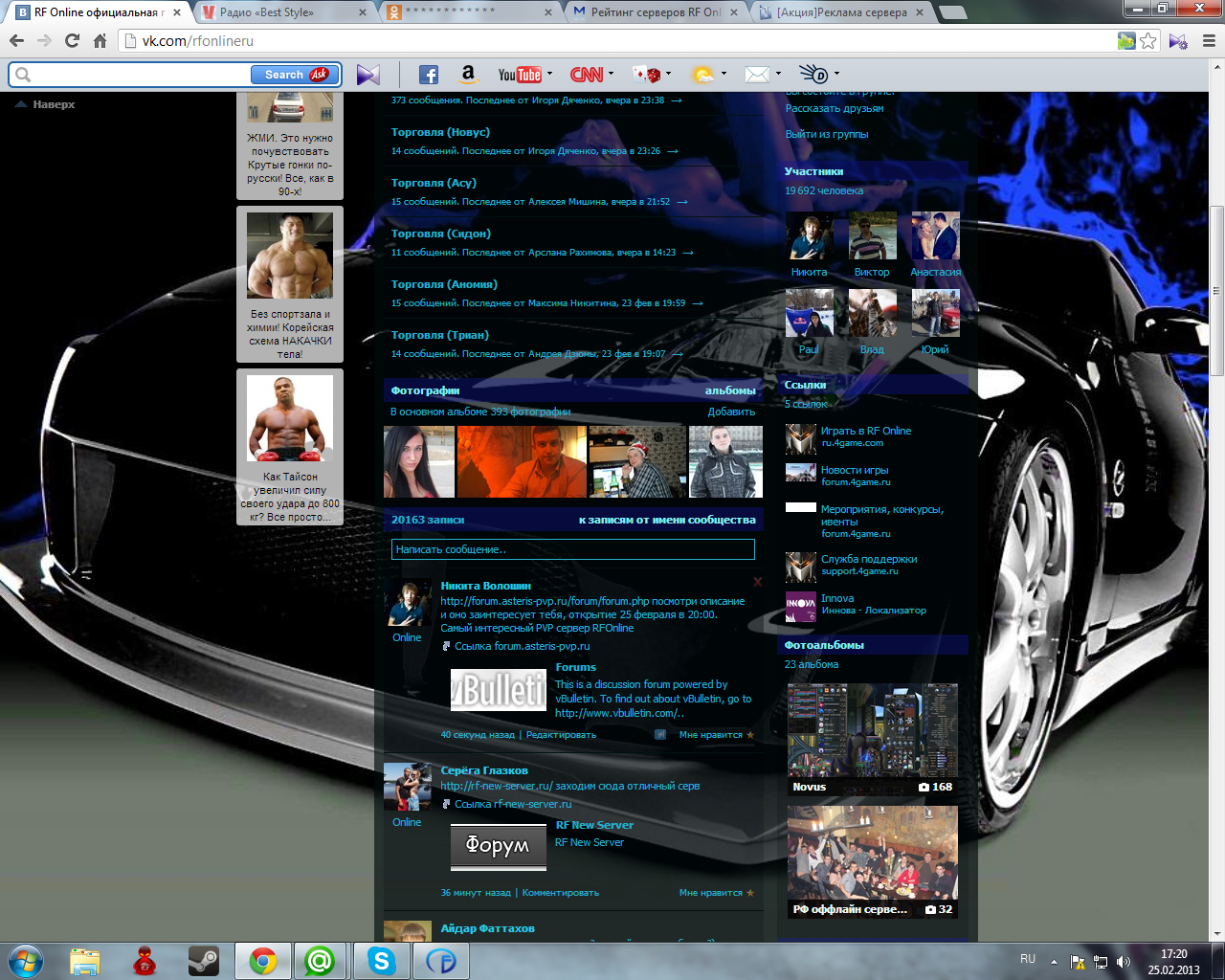Open the Служба поддержки link
Image resolution: width=1225 pixels, height=980 pixels.
(869, 559)
